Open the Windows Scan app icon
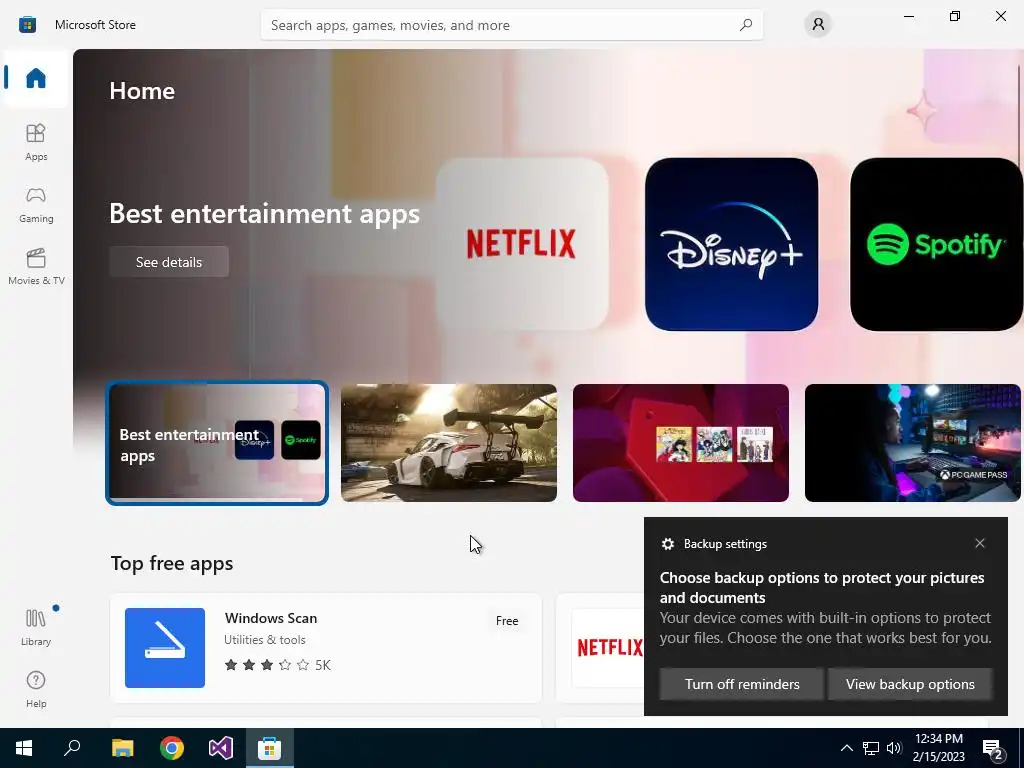This screenshot has height=768, width=1024. pos(165,648)
